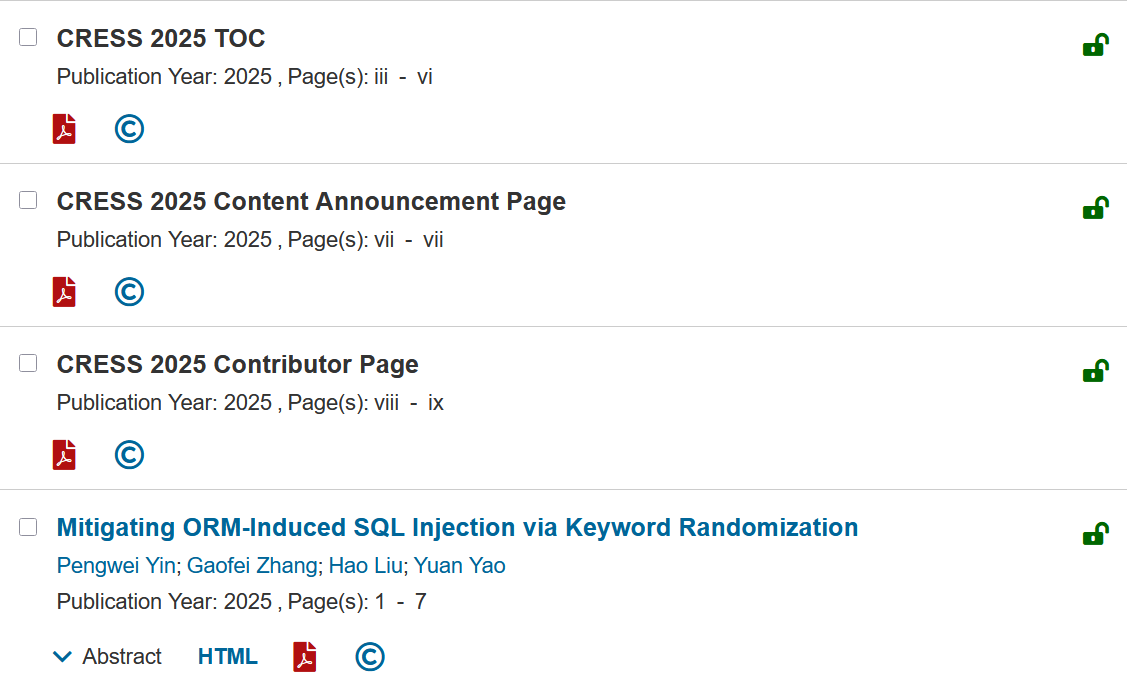Click open-access lock icon for the Contributor Page
This screenshot has height=683, width=1127.
[x=1095, y=372]
